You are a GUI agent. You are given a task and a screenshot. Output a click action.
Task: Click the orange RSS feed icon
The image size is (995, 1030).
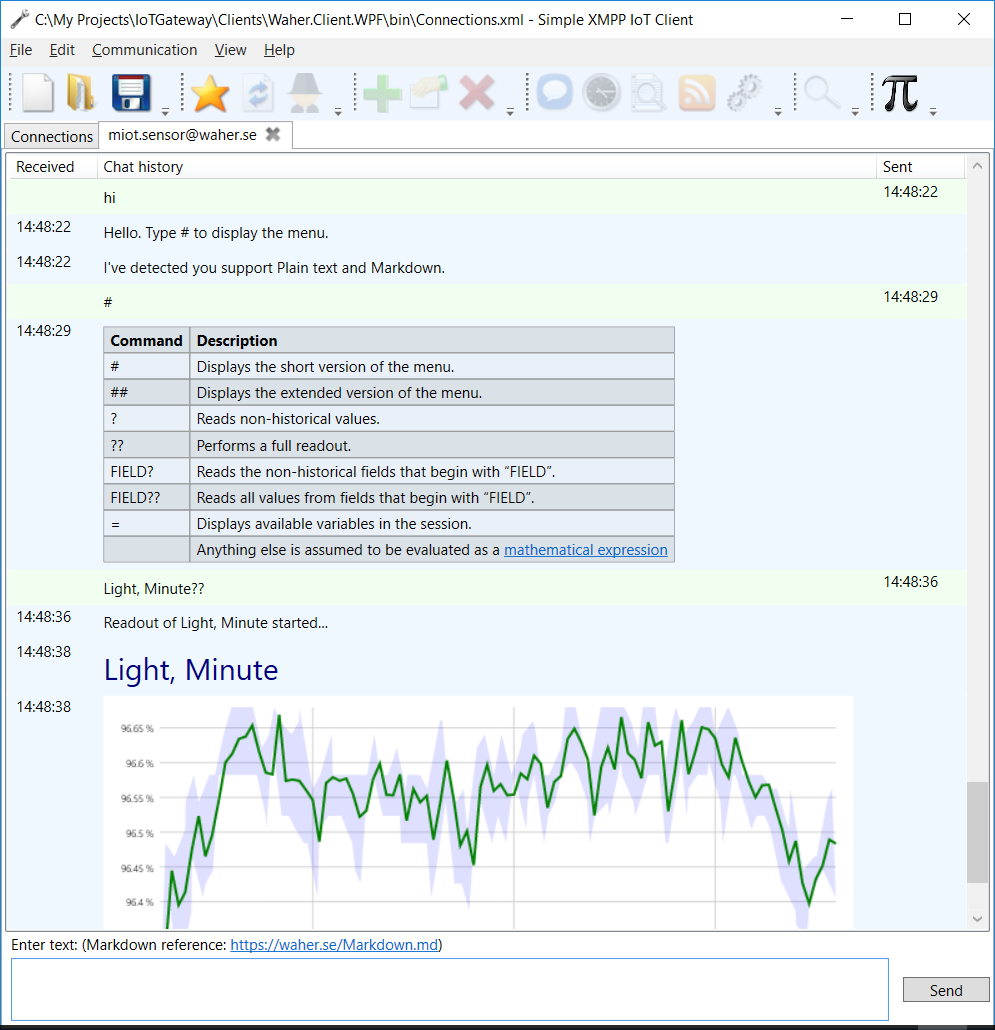[x=697, y=93]
